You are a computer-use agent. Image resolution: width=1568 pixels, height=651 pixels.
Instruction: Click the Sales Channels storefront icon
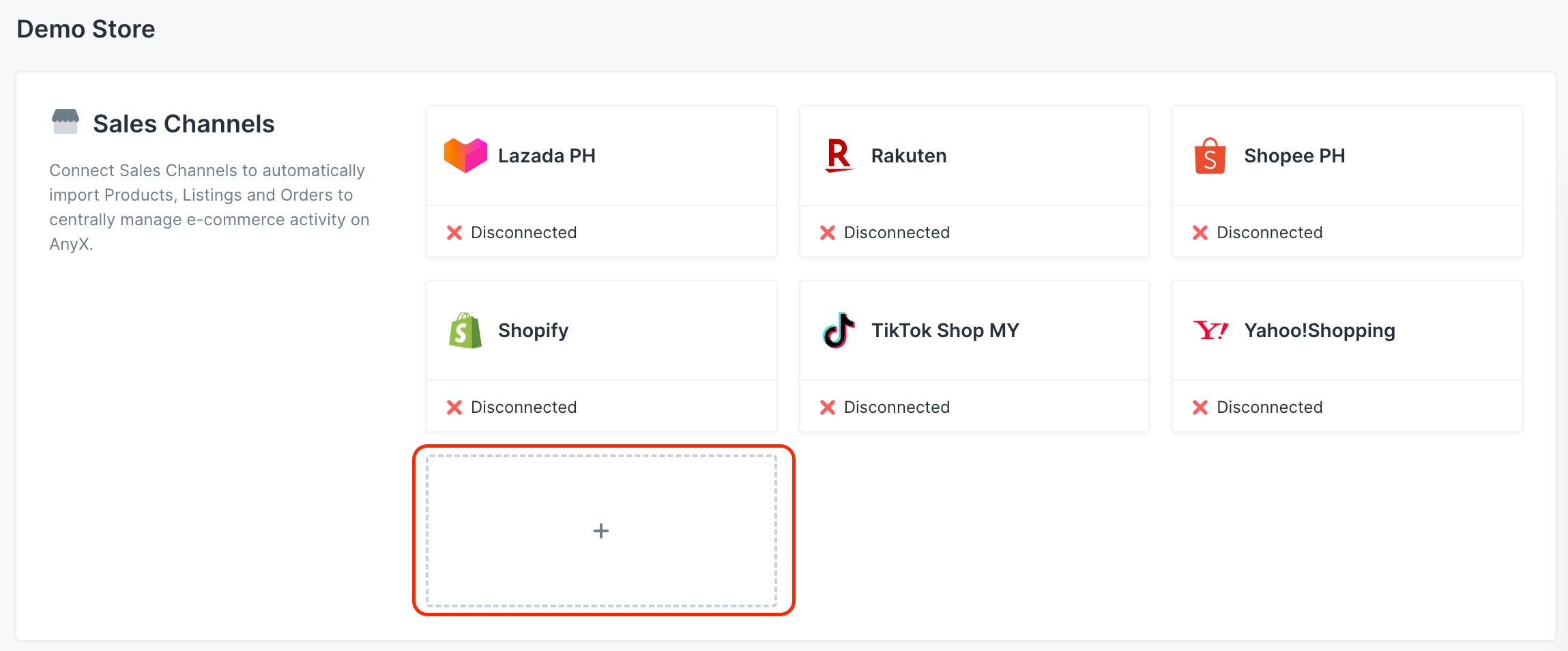(x=66, y=121)
